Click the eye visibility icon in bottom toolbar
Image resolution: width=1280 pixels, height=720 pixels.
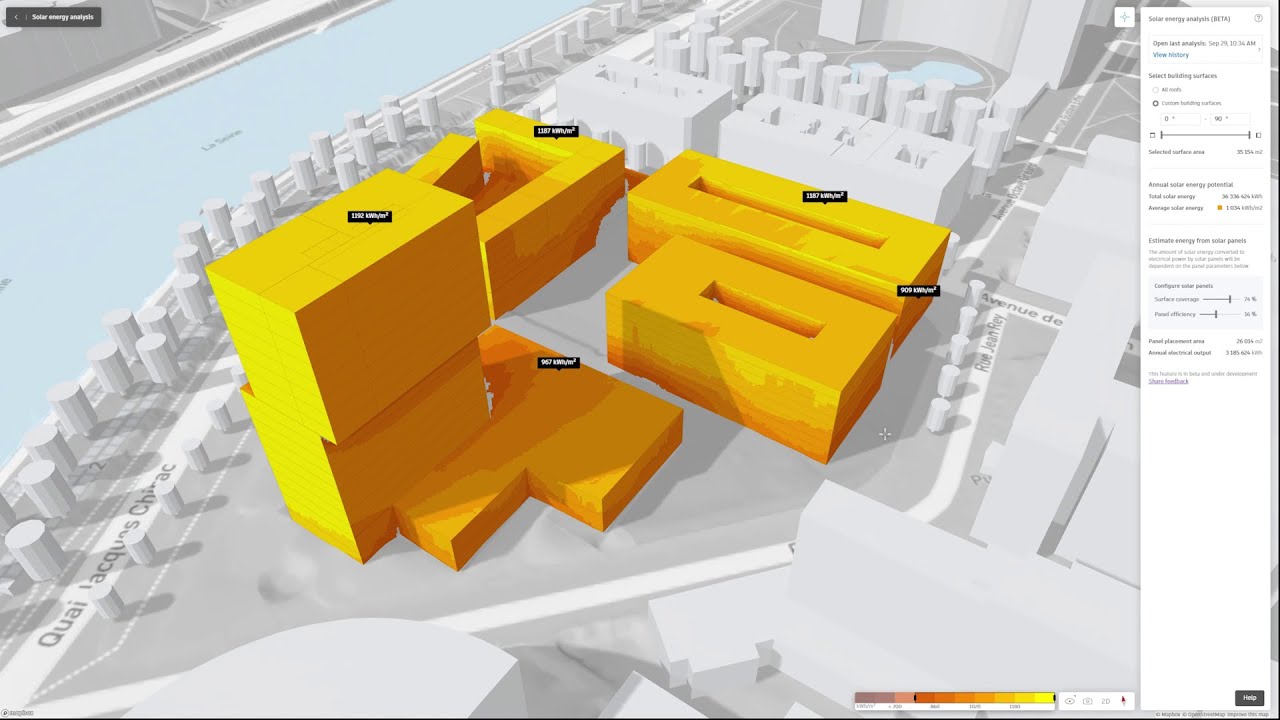click(1070, 701)
